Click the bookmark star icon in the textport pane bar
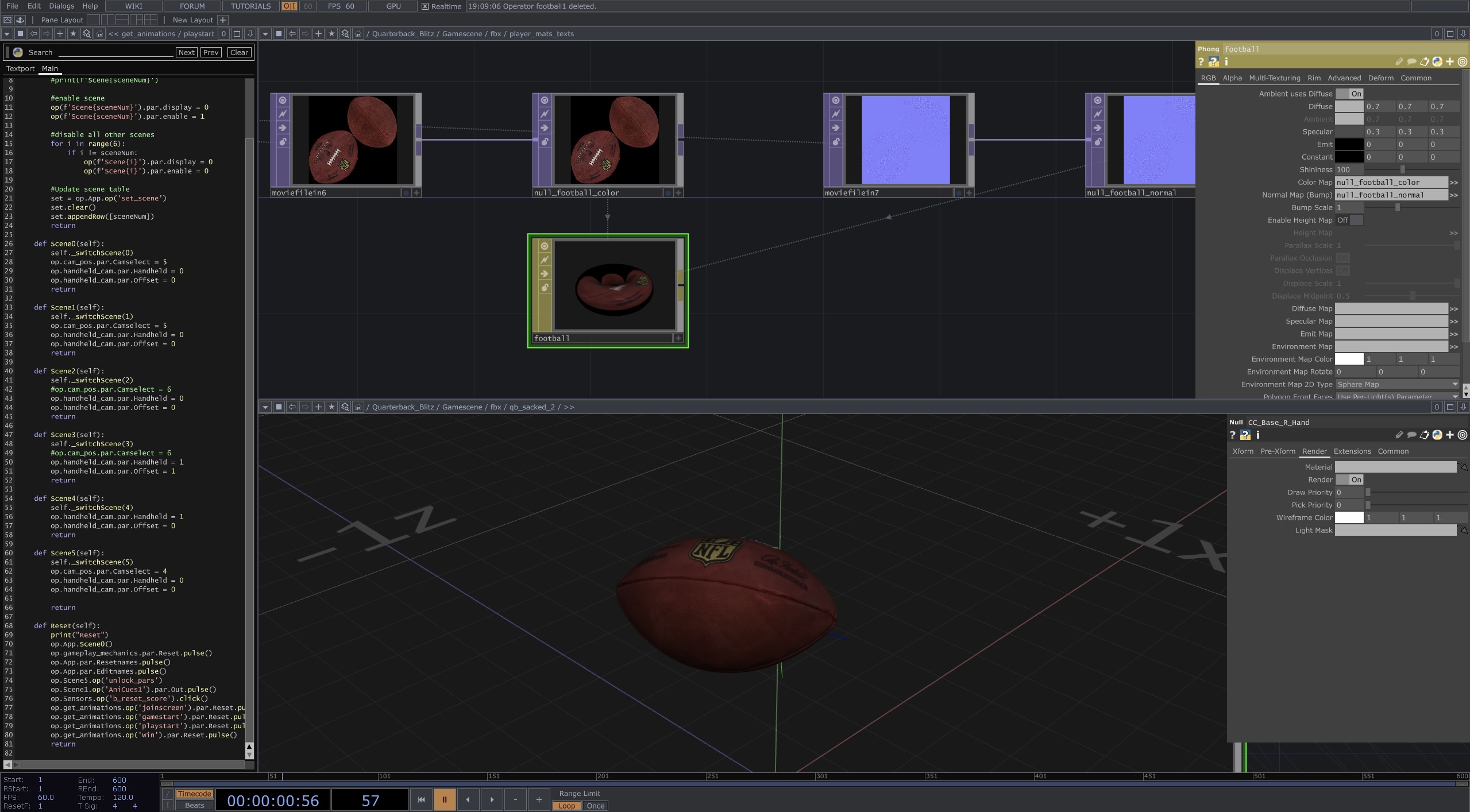This screenshot has height=812, width=1470. click(x=73, y=34)
